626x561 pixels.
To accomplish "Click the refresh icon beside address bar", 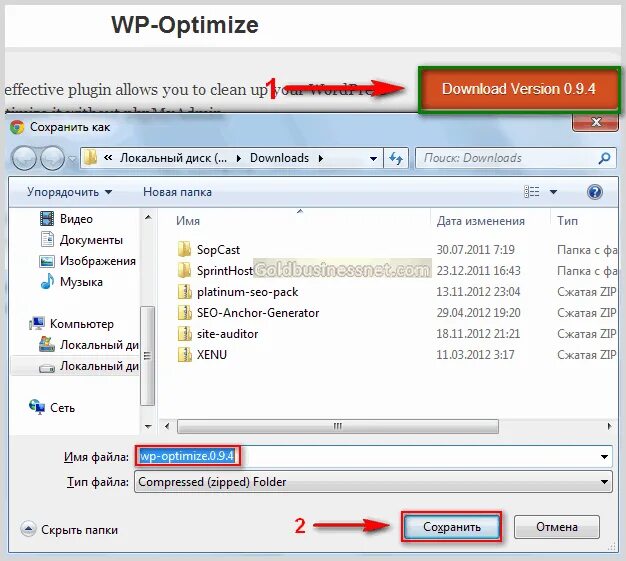I will (396, 159).
